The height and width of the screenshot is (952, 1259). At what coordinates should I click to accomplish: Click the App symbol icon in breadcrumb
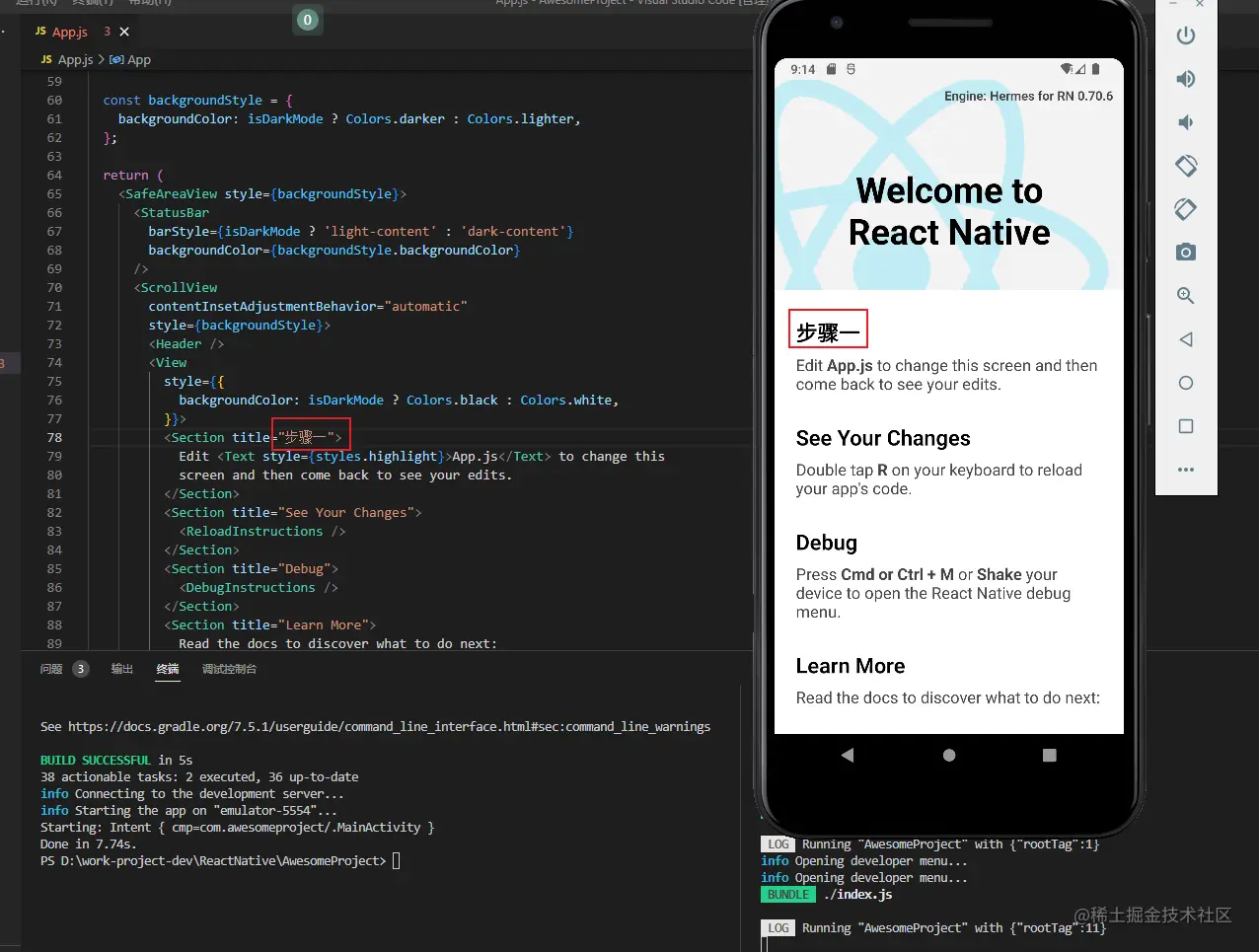tap(116, 60)
